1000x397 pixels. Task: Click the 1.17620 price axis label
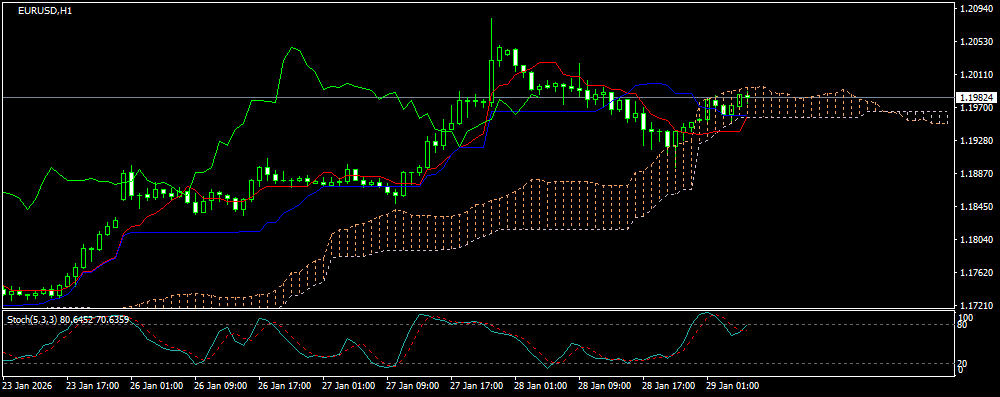pos(976,273)
